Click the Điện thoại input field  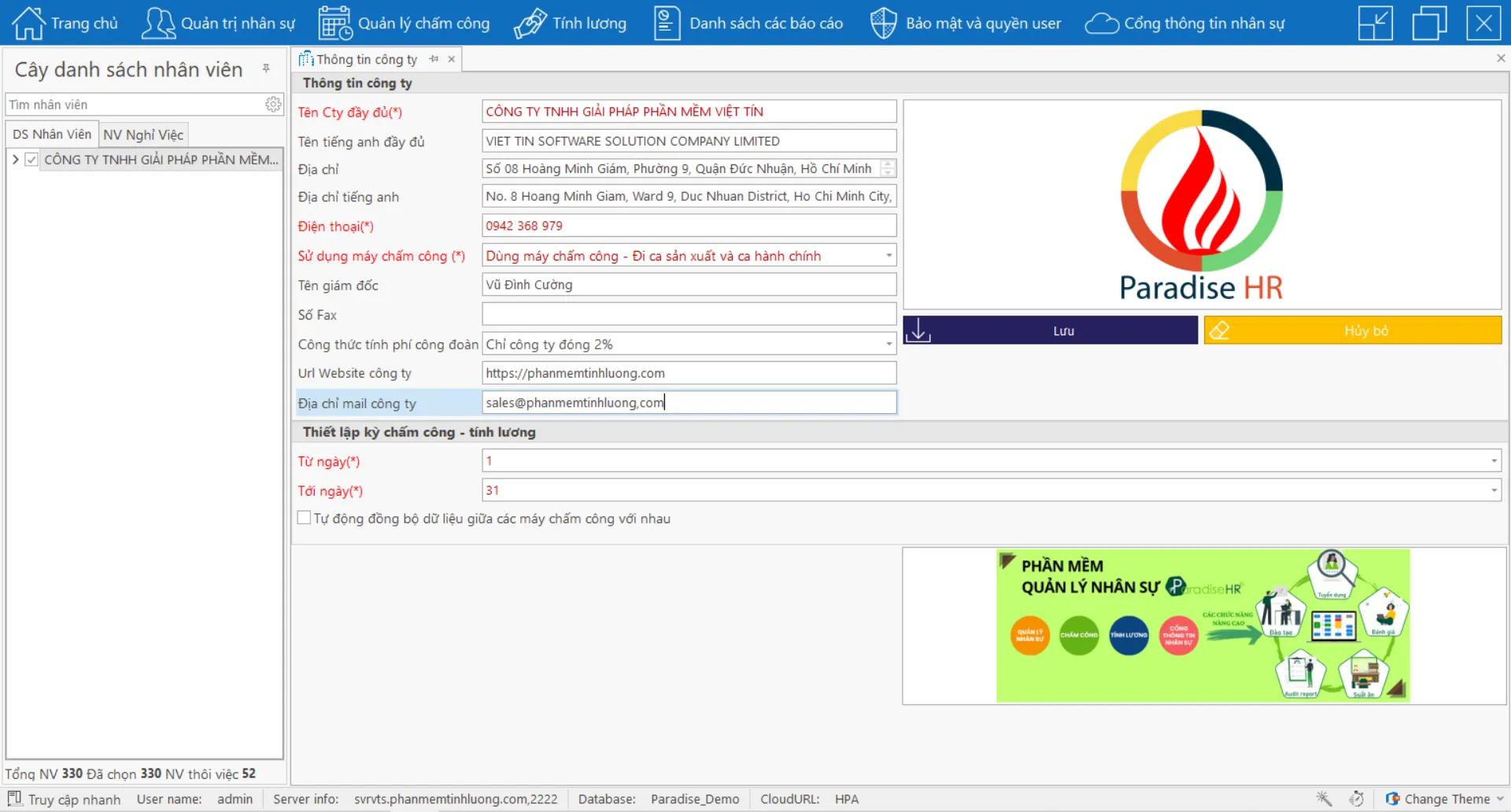tap(689, 226)
